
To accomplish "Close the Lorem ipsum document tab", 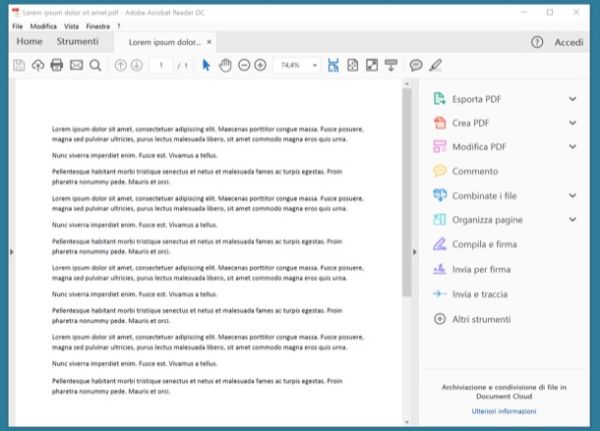I will pos(208,43).
